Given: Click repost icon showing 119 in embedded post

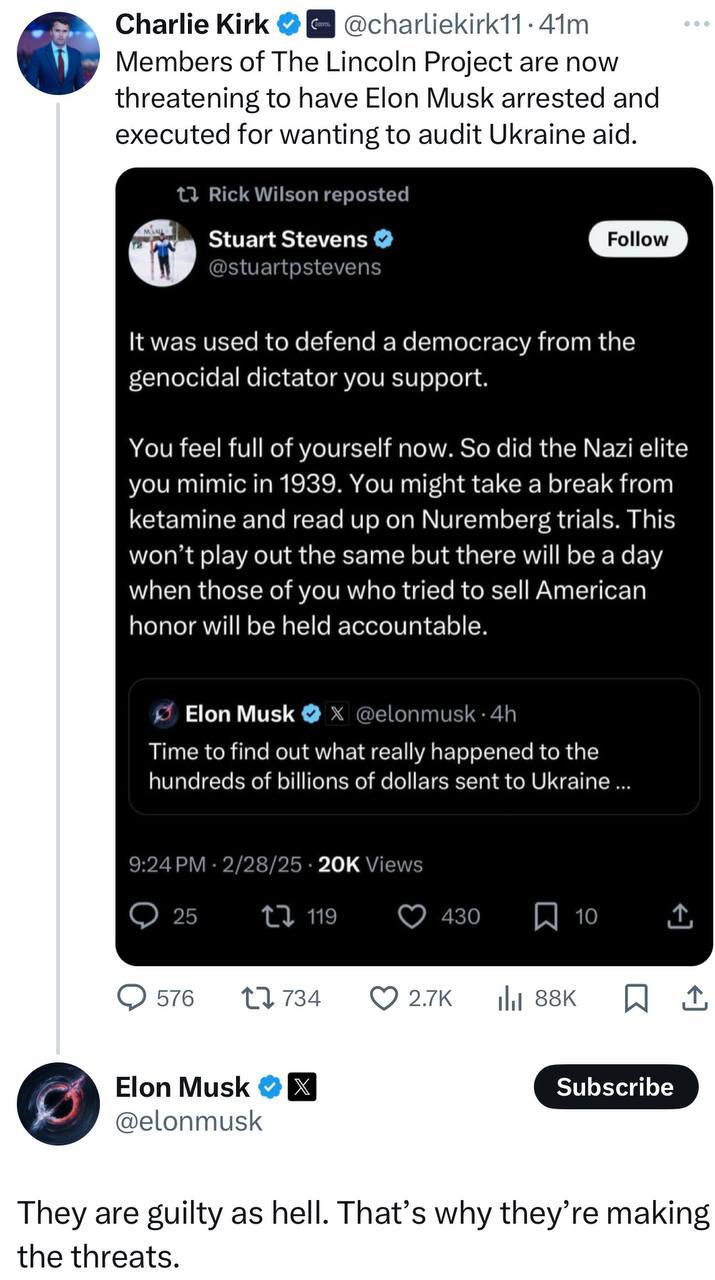Looking at the screenshot, I should pos(272,915).
